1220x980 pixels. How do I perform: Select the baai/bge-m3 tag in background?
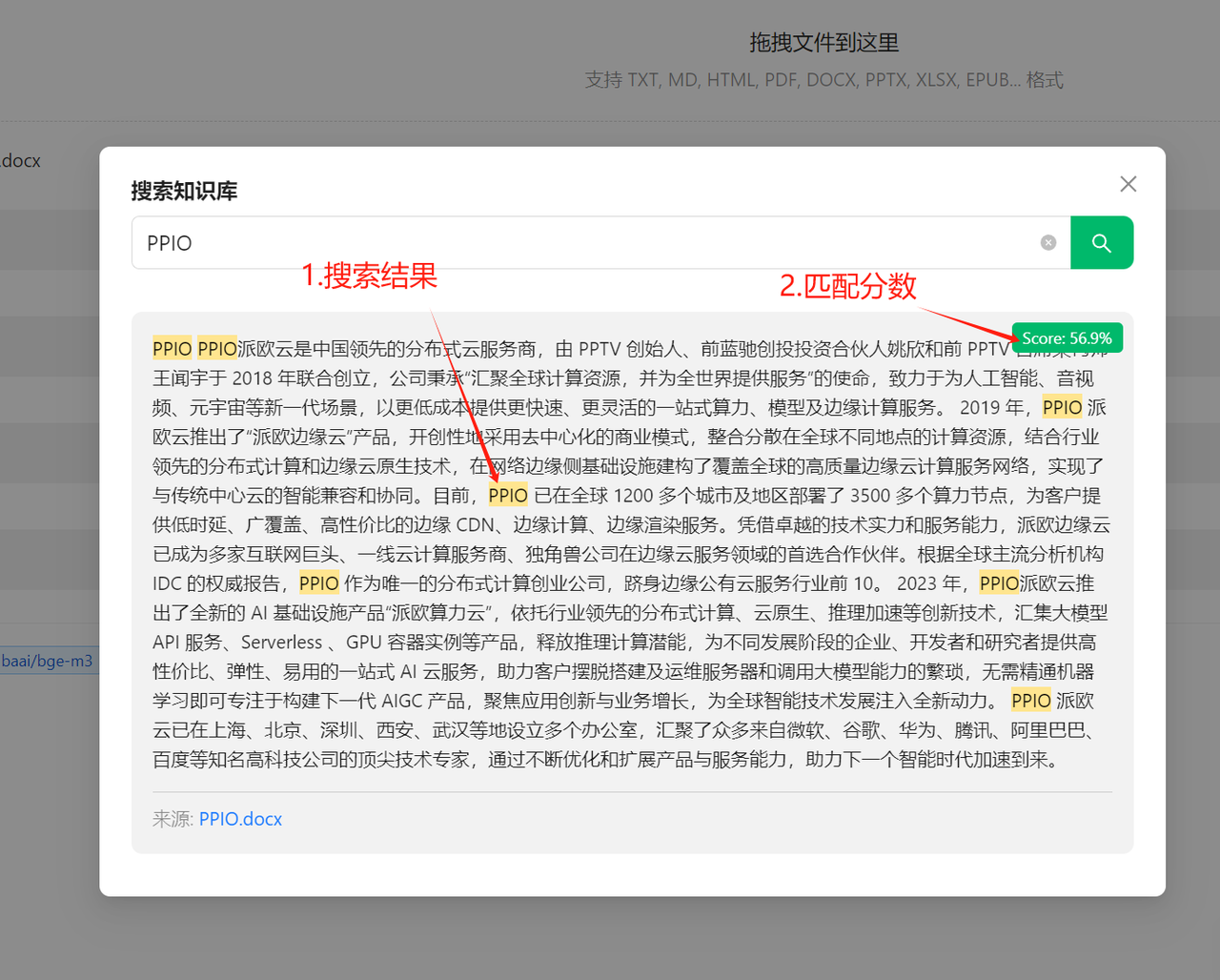[47, 661]
